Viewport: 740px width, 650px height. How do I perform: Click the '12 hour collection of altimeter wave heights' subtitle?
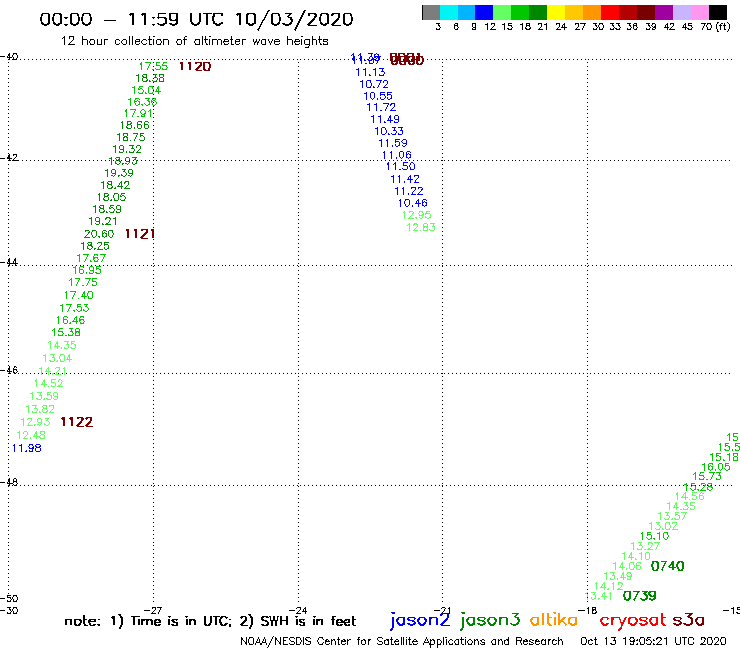194,41
